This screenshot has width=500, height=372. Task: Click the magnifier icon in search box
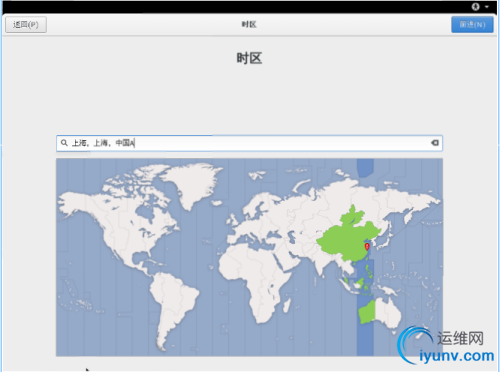[x=64, y=143]
